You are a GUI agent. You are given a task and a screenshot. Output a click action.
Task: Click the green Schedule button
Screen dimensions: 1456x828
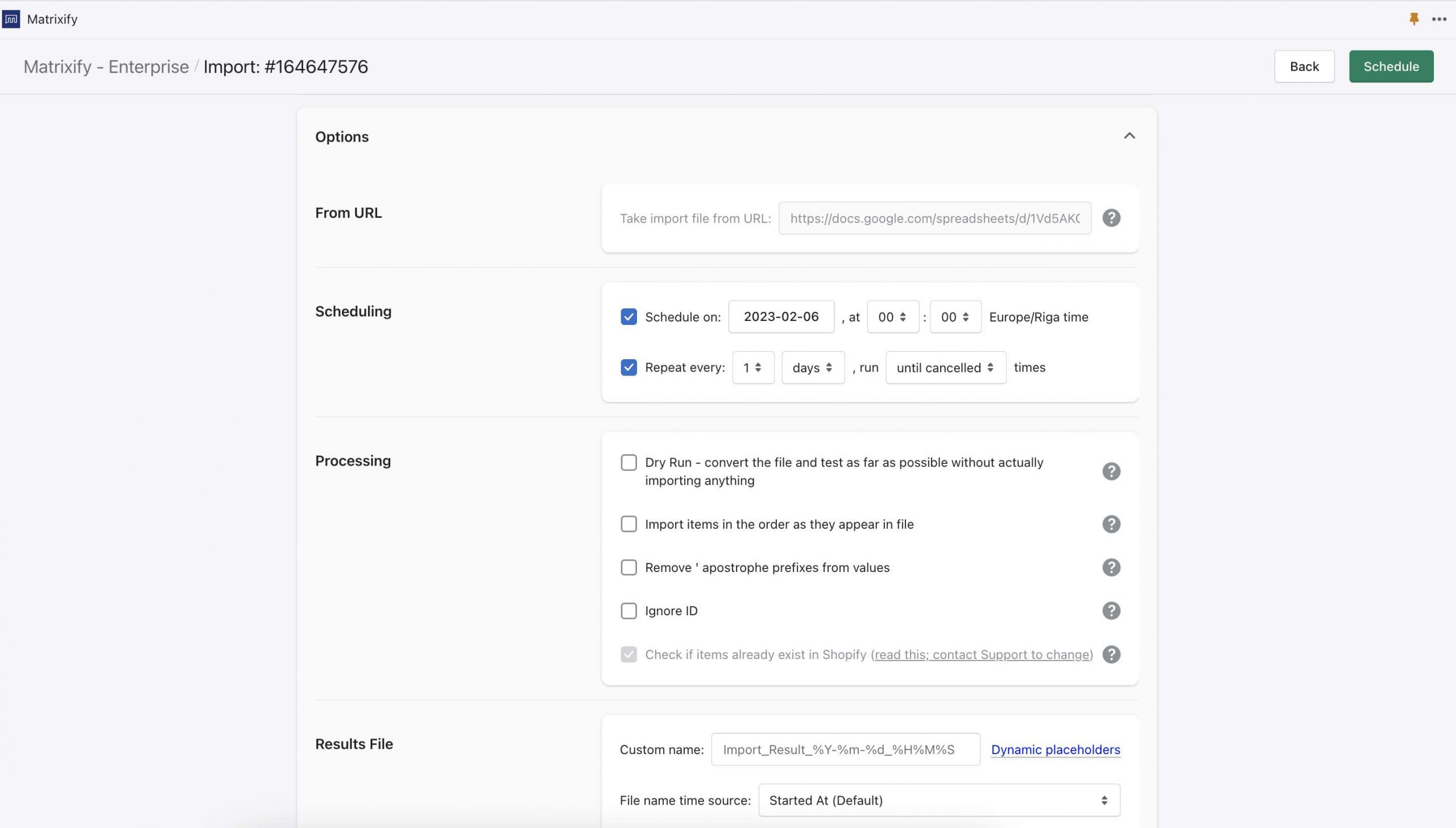click(x=1391, y=67)
